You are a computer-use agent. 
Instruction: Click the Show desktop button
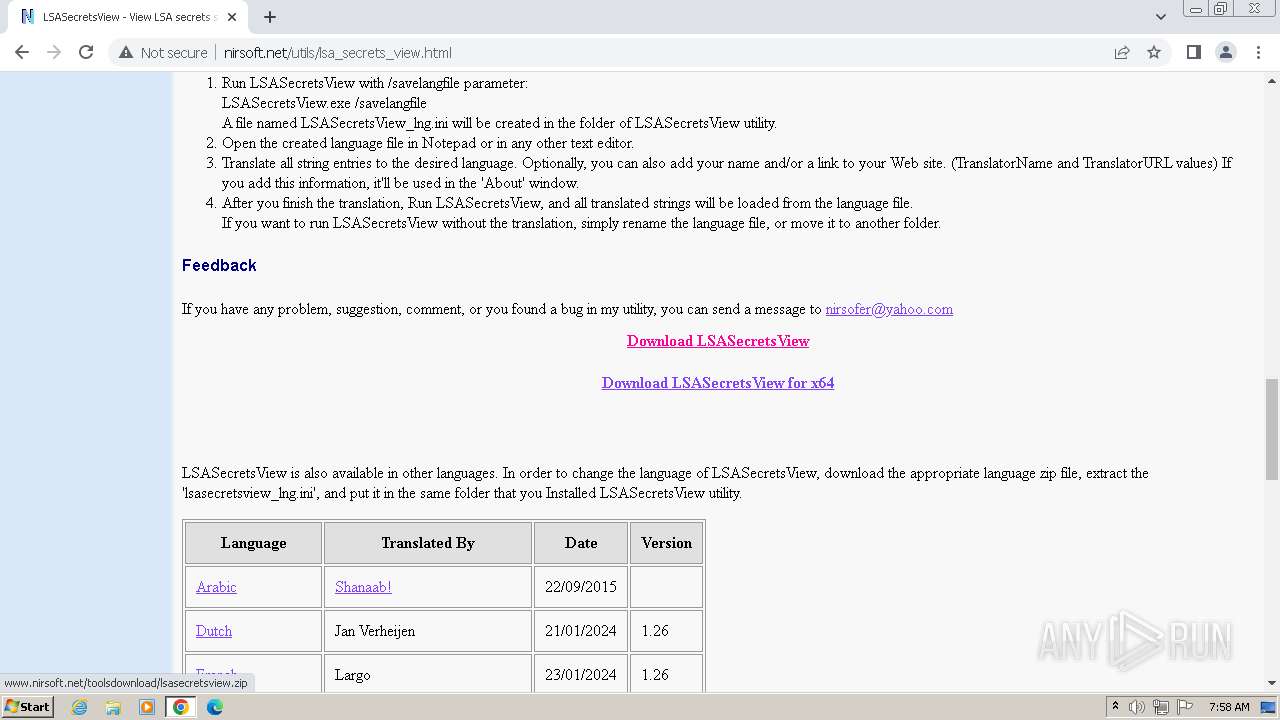pos(1270,707)
